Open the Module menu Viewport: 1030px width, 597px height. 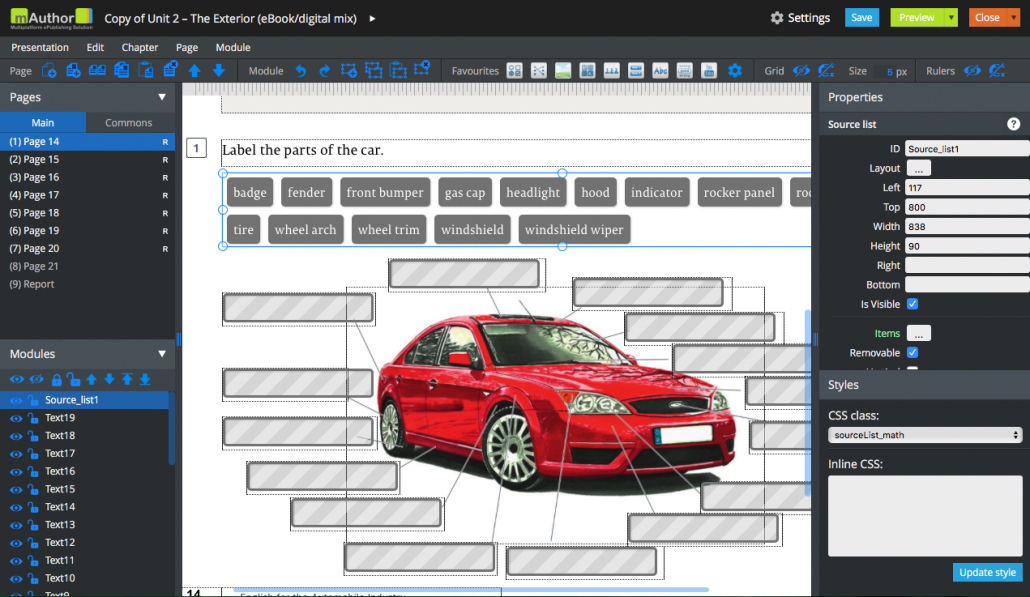[233, 47]
